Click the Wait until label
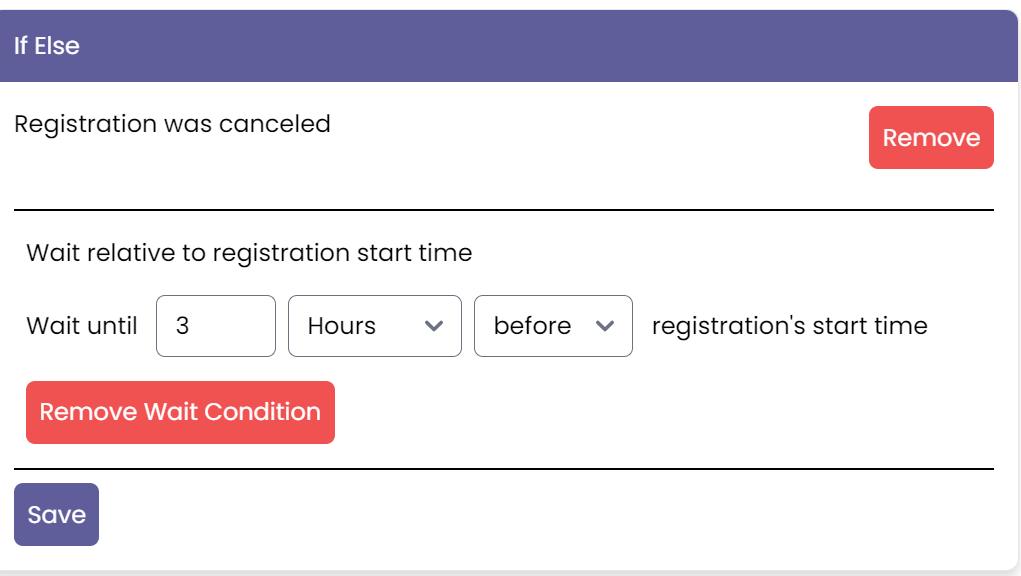Screen dimensions: 1021x576 (82, 326)
